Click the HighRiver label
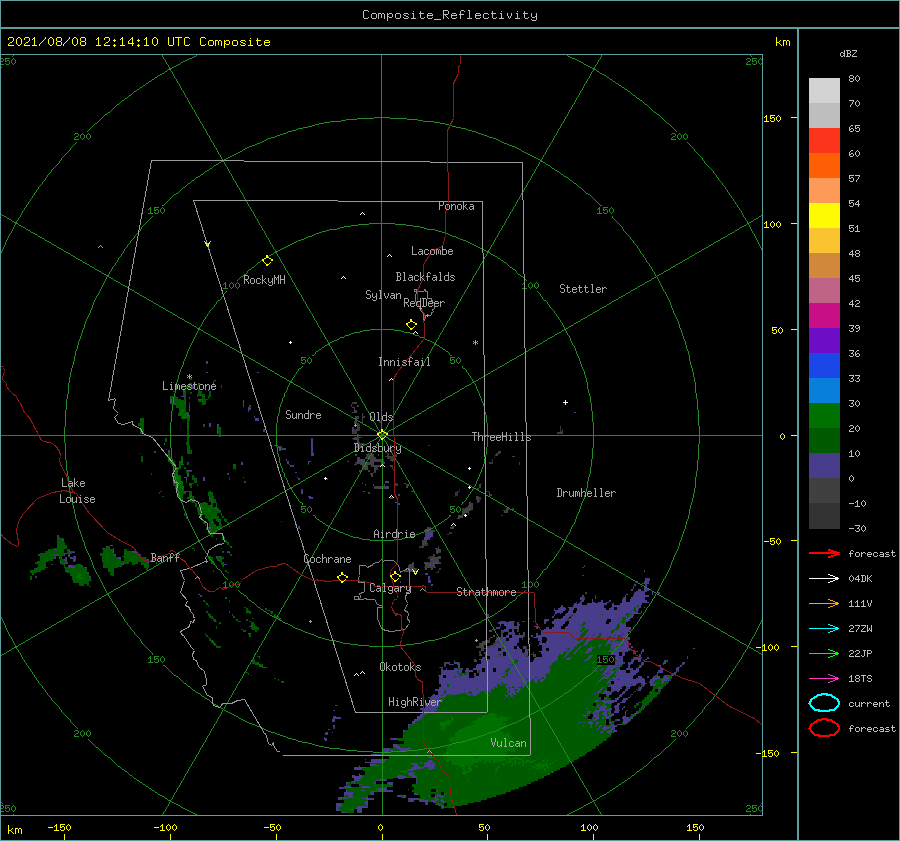 click(x=414, y=702)
